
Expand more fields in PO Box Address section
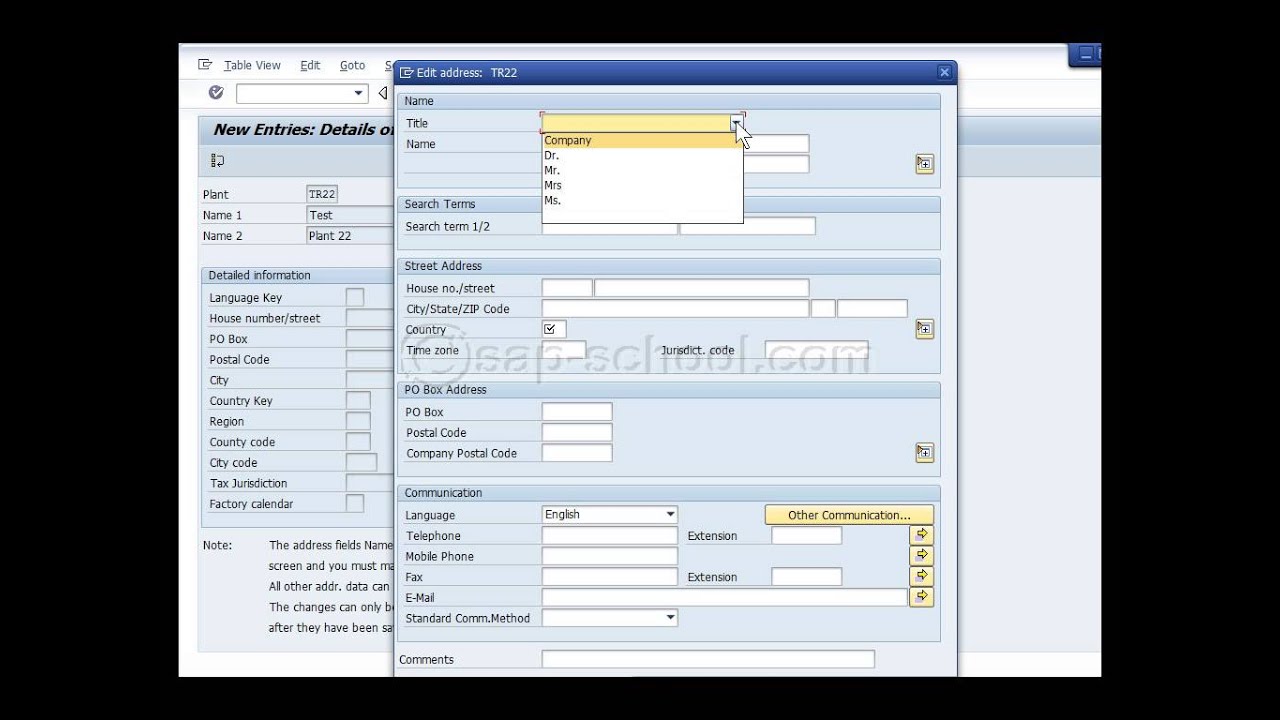pos(924,453)
